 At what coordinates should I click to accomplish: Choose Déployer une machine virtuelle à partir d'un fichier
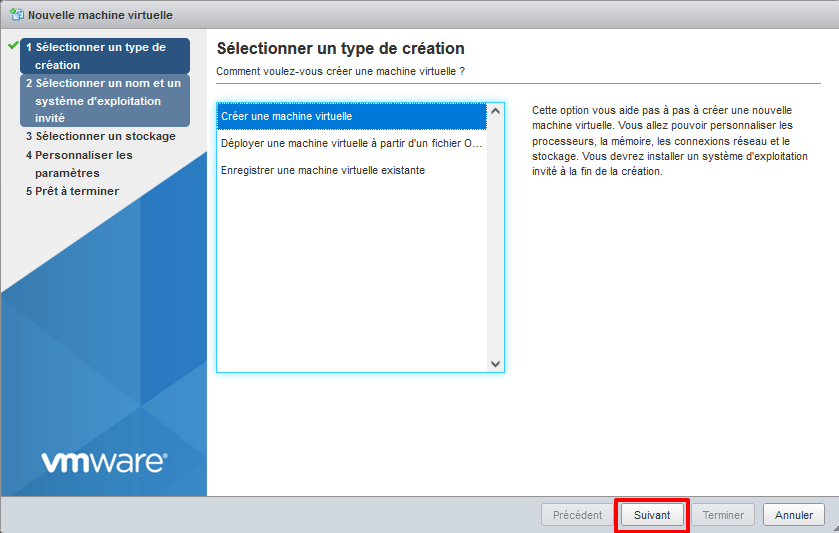(351, 143)
